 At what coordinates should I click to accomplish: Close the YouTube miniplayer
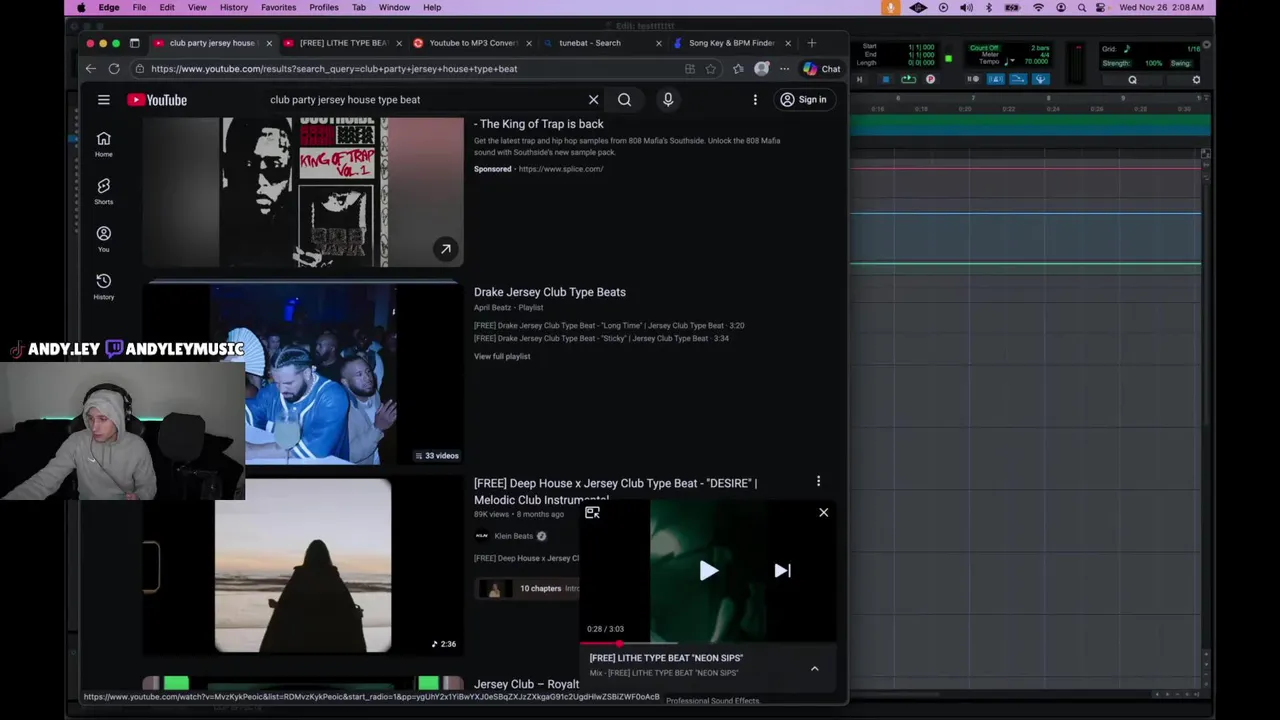coord(824,512)
